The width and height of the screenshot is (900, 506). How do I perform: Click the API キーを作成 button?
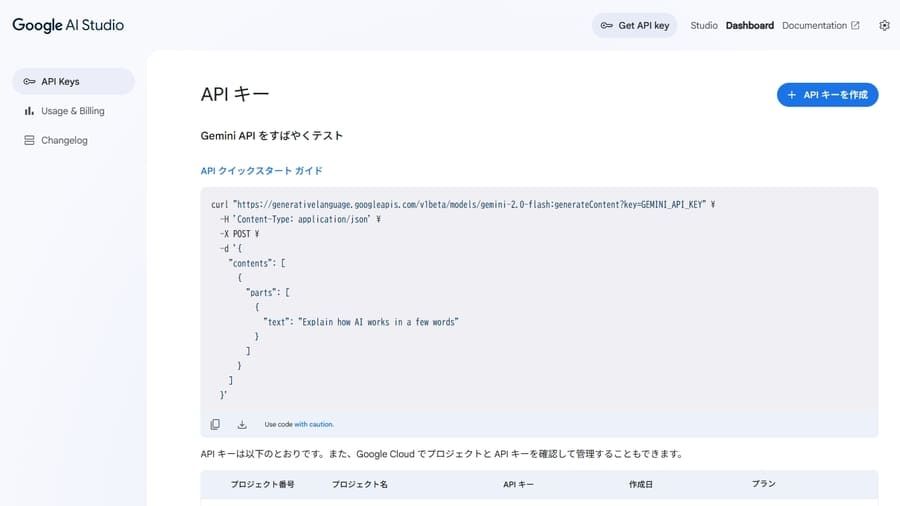click(x=827, y=95)
